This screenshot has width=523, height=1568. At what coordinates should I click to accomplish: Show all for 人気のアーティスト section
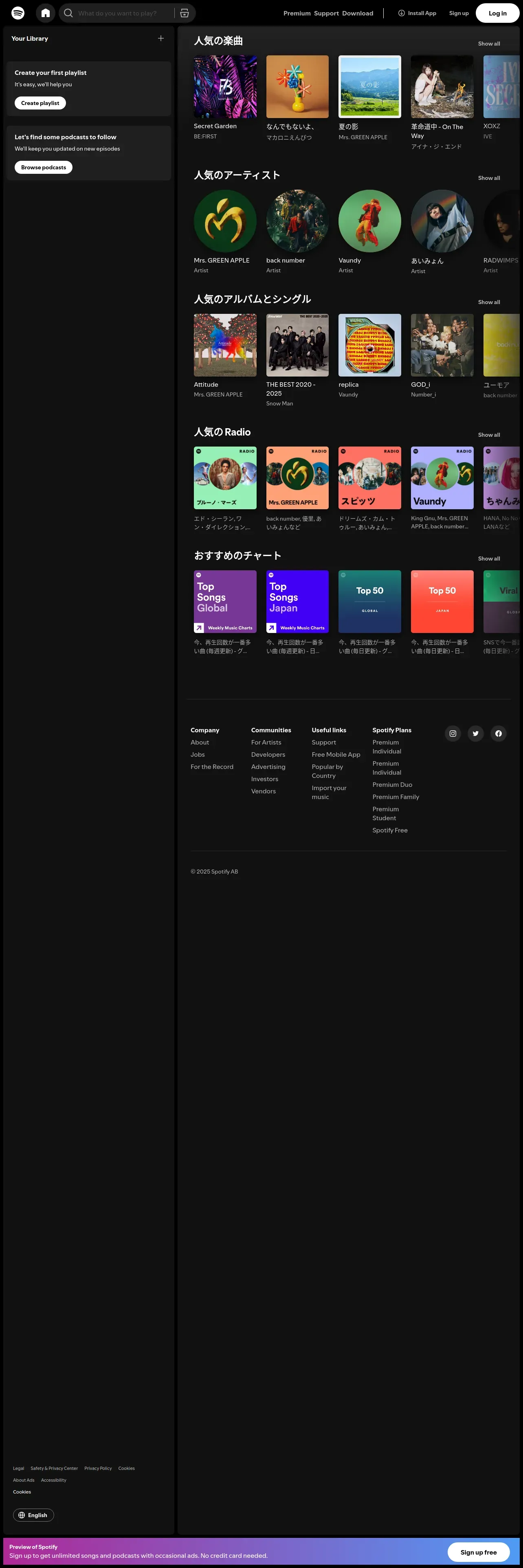[x=489, y=178]
